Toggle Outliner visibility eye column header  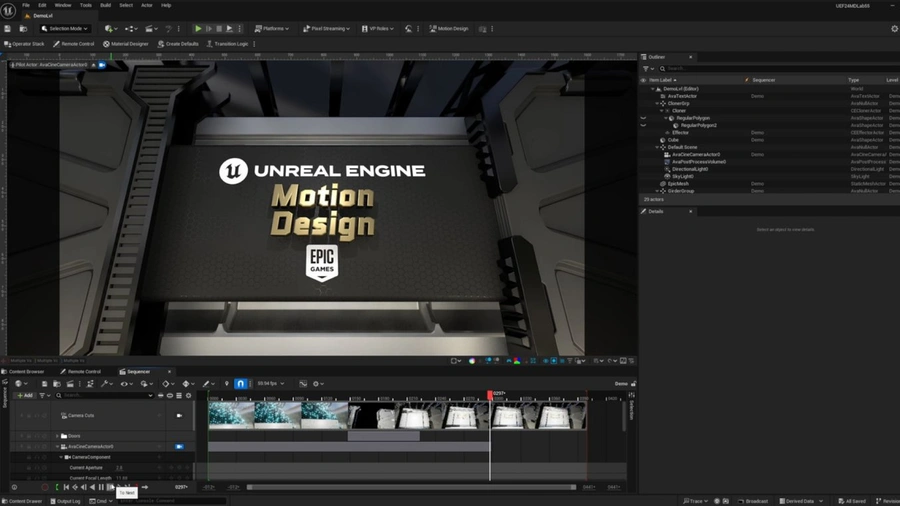point(643,80)
